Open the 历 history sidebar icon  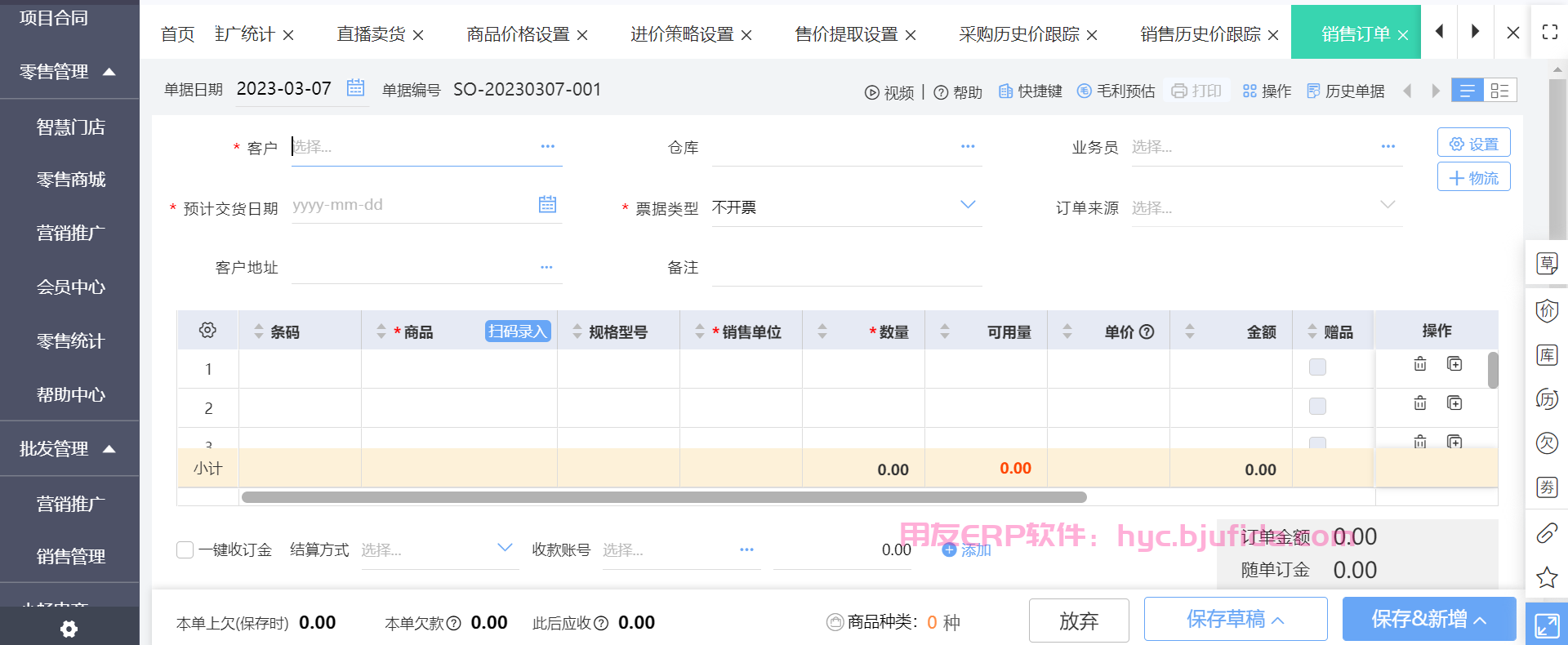[1547, 399]
